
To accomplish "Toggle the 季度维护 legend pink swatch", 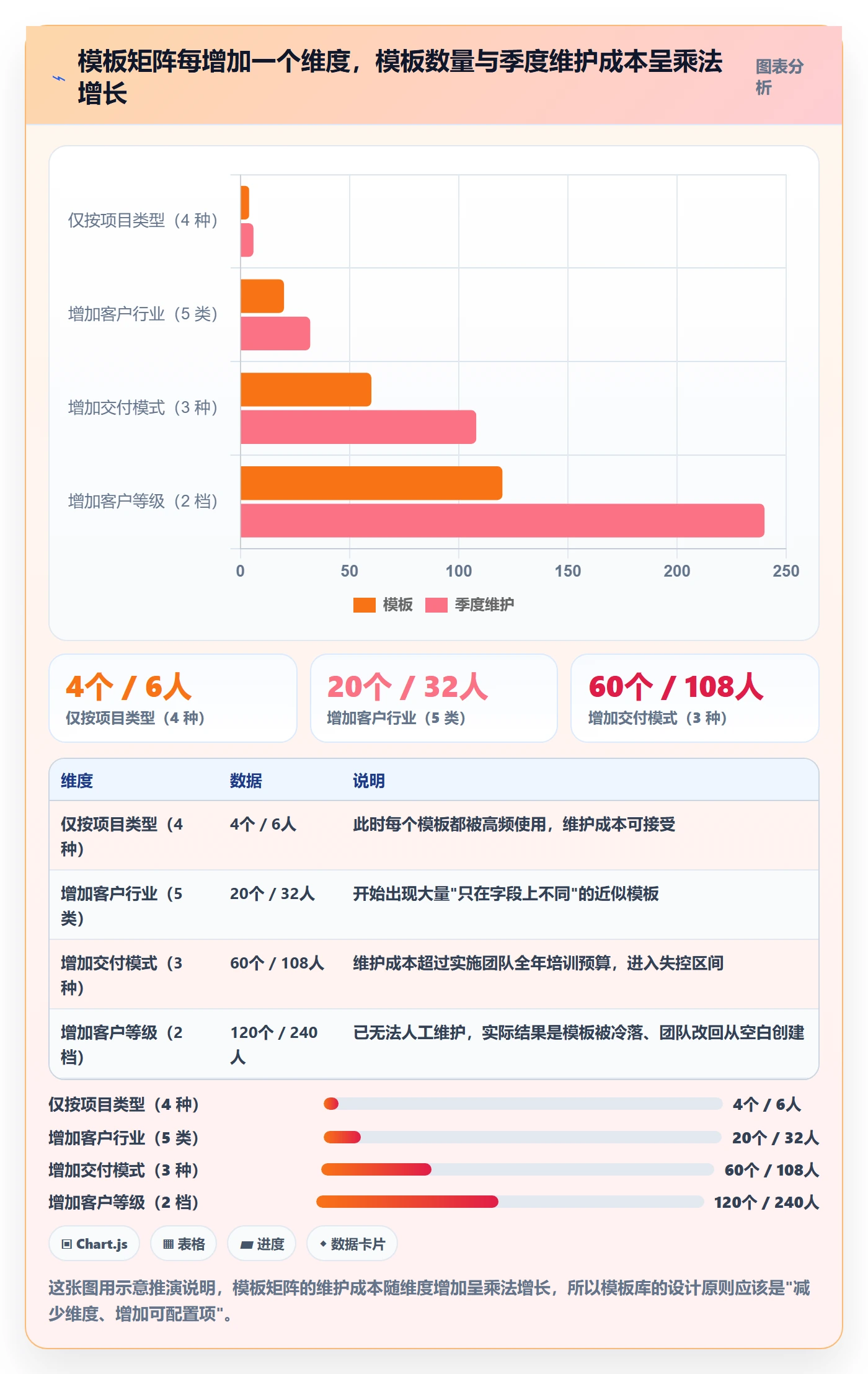I will point(436,605).
